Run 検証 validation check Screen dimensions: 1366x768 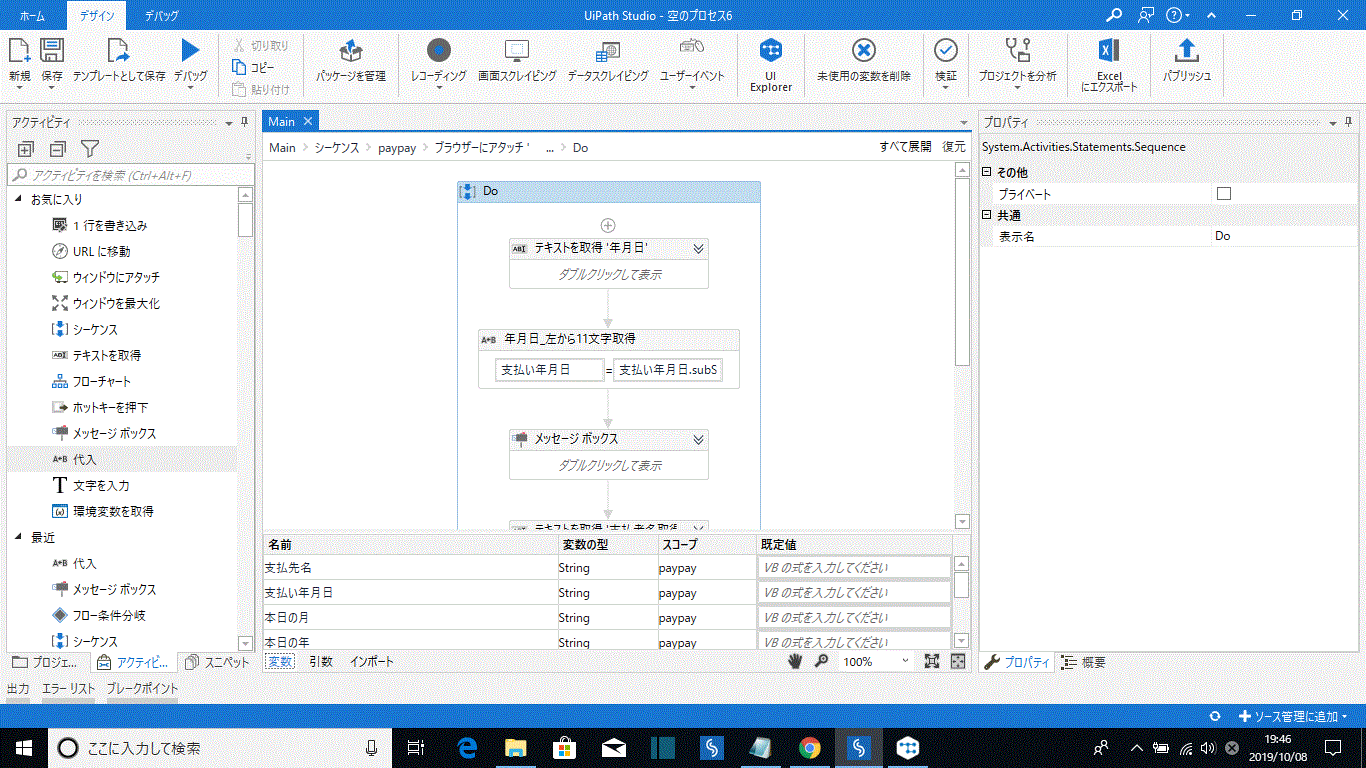click(x=946, y=50)
